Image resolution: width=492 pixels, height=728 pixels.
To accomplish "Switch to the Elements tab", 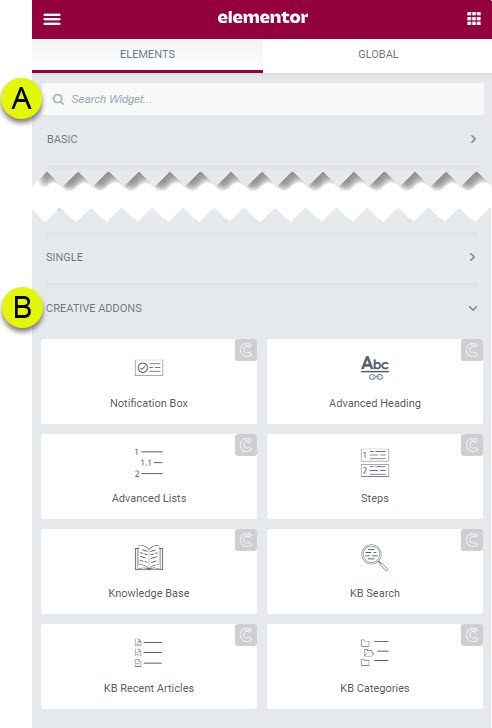I will coord(147,54).
